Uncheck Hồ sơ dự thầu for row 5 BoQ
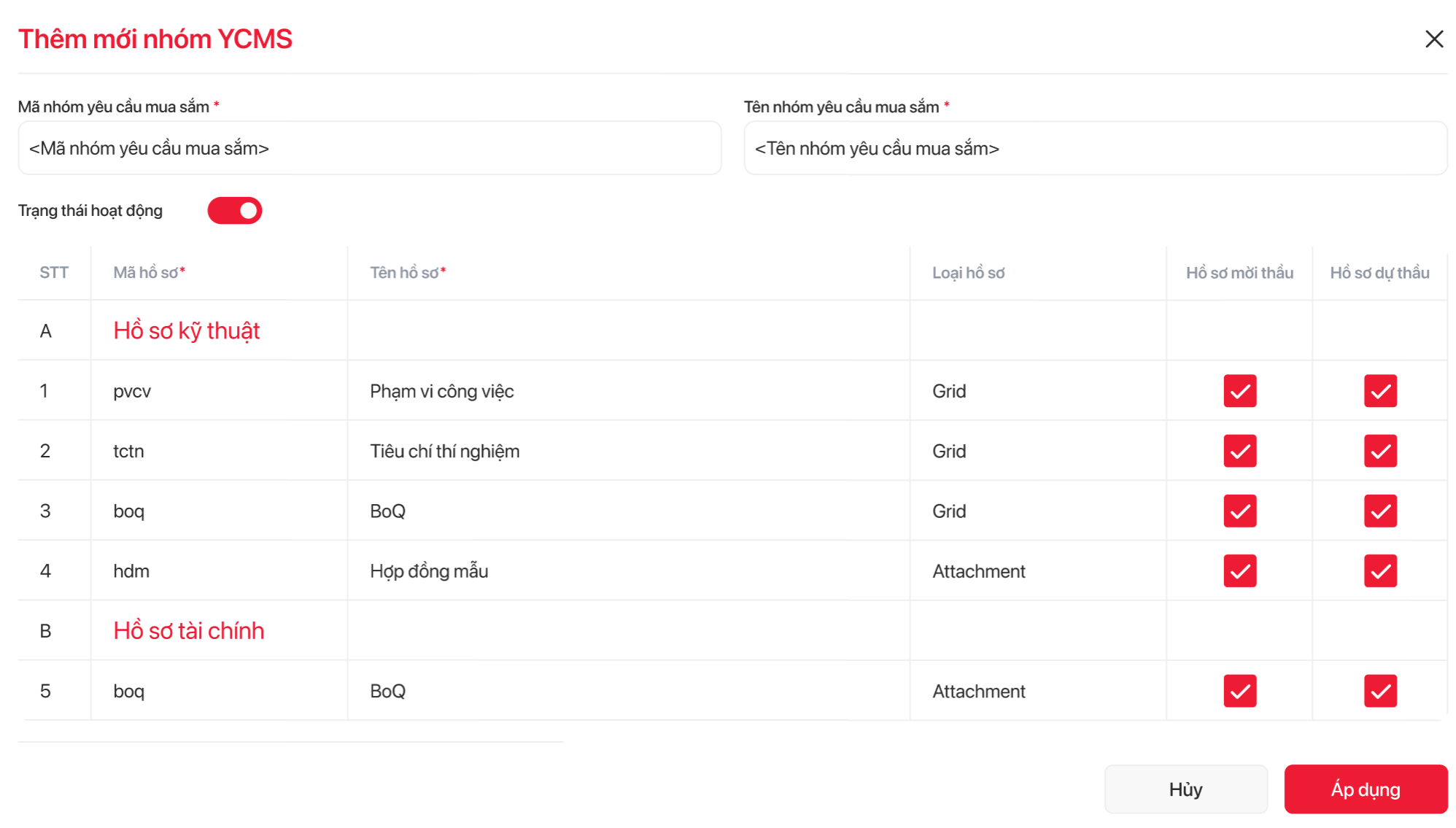Screen dimensions: 1456x828 point(1379,691)
